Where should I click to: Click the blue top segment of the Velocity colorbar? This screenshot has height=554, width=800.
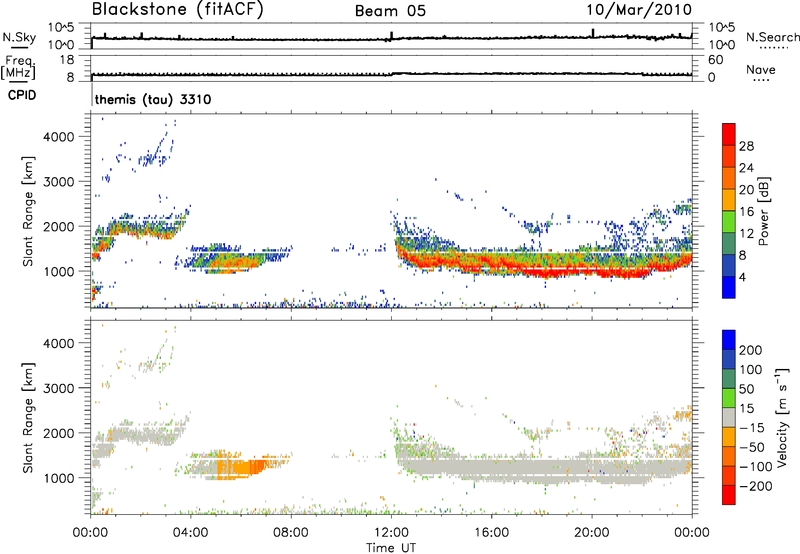coord(729,340)
